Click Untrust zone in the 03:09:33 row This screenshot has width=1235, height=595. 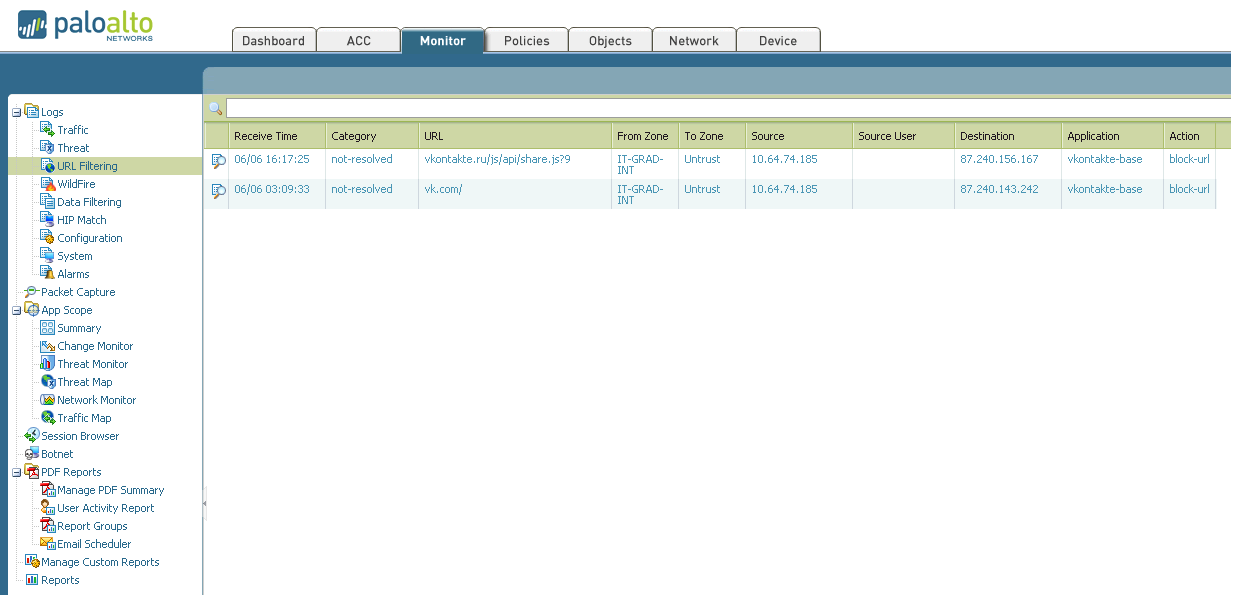[x=702, y=189]
